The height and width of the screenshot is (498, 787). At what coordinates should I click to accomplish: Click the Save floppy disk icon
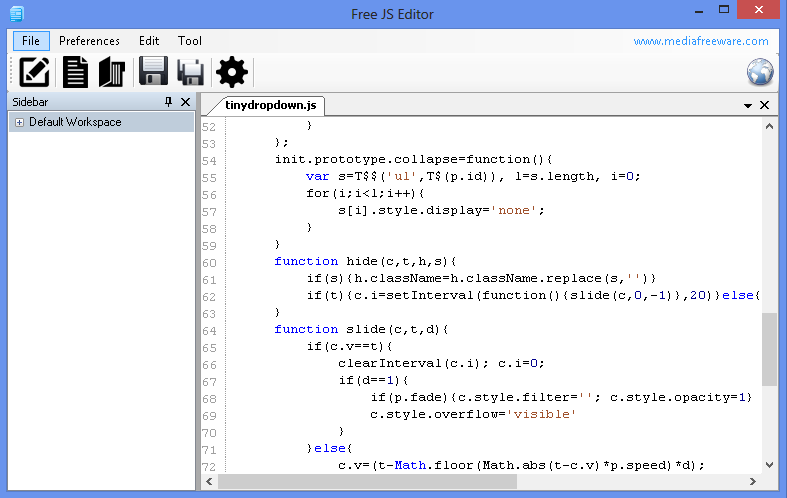pos(153,71)
